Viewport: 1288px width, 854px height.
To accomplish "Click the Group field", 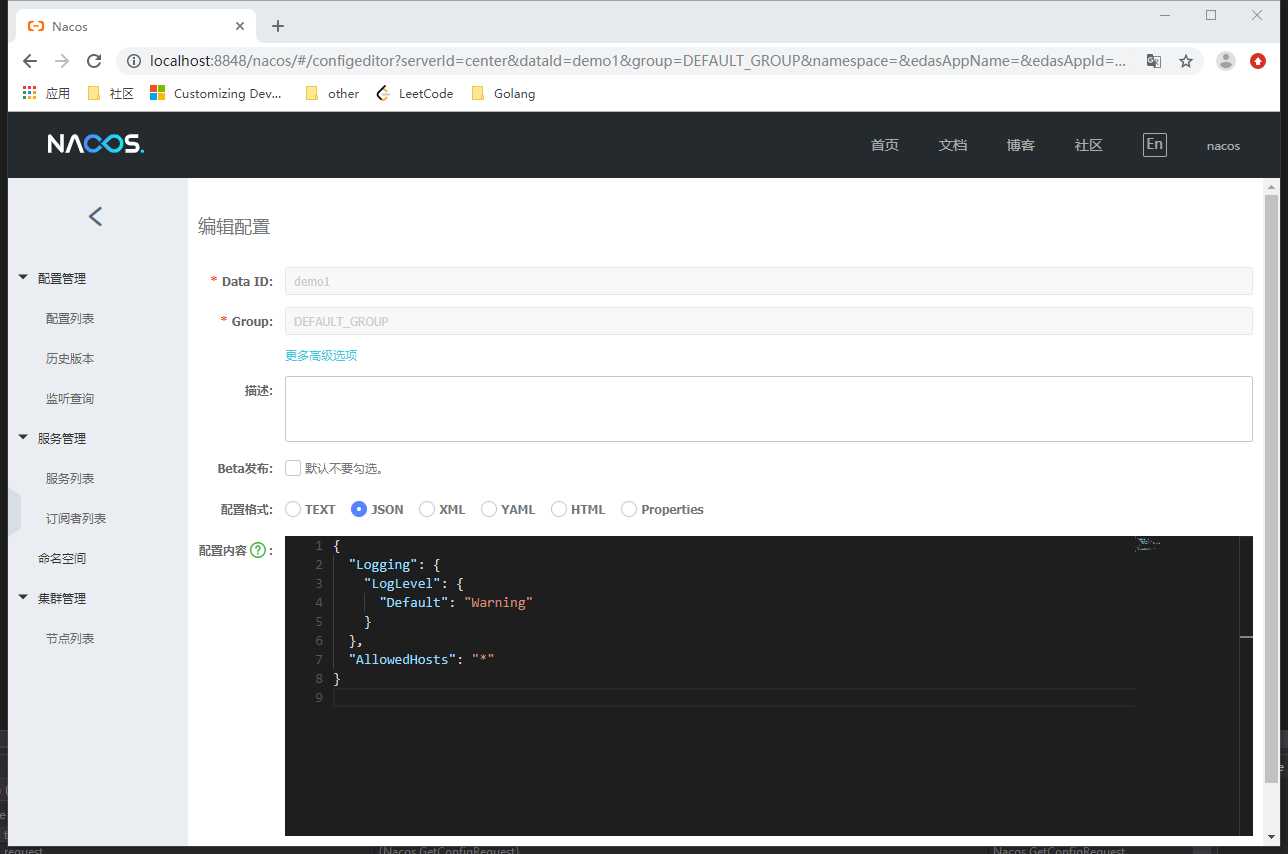I will (x=769, y=321).
